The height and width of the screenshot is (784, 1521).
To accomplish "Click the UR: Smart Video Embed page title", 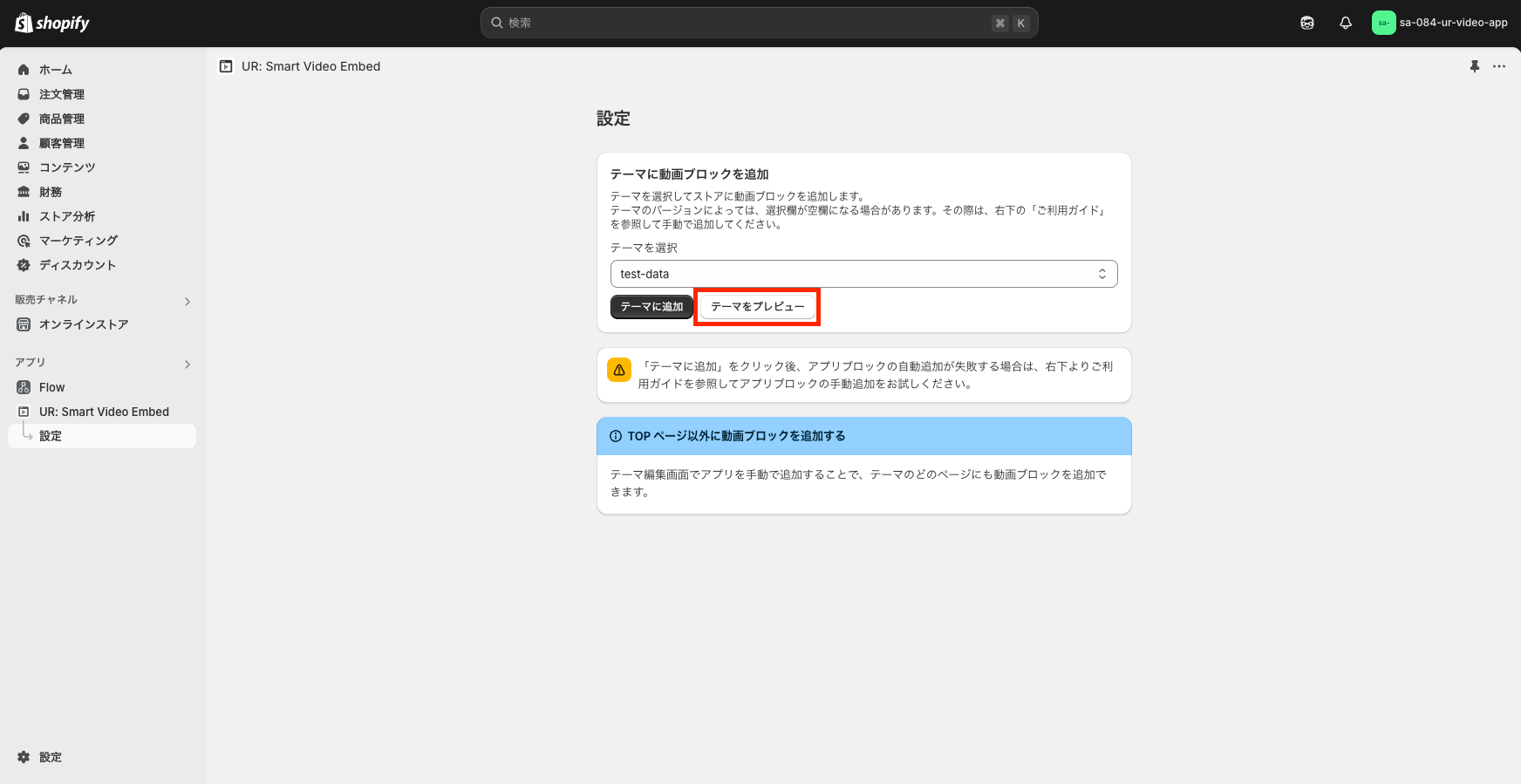I will pyautogui.click(x=310, y=66).
